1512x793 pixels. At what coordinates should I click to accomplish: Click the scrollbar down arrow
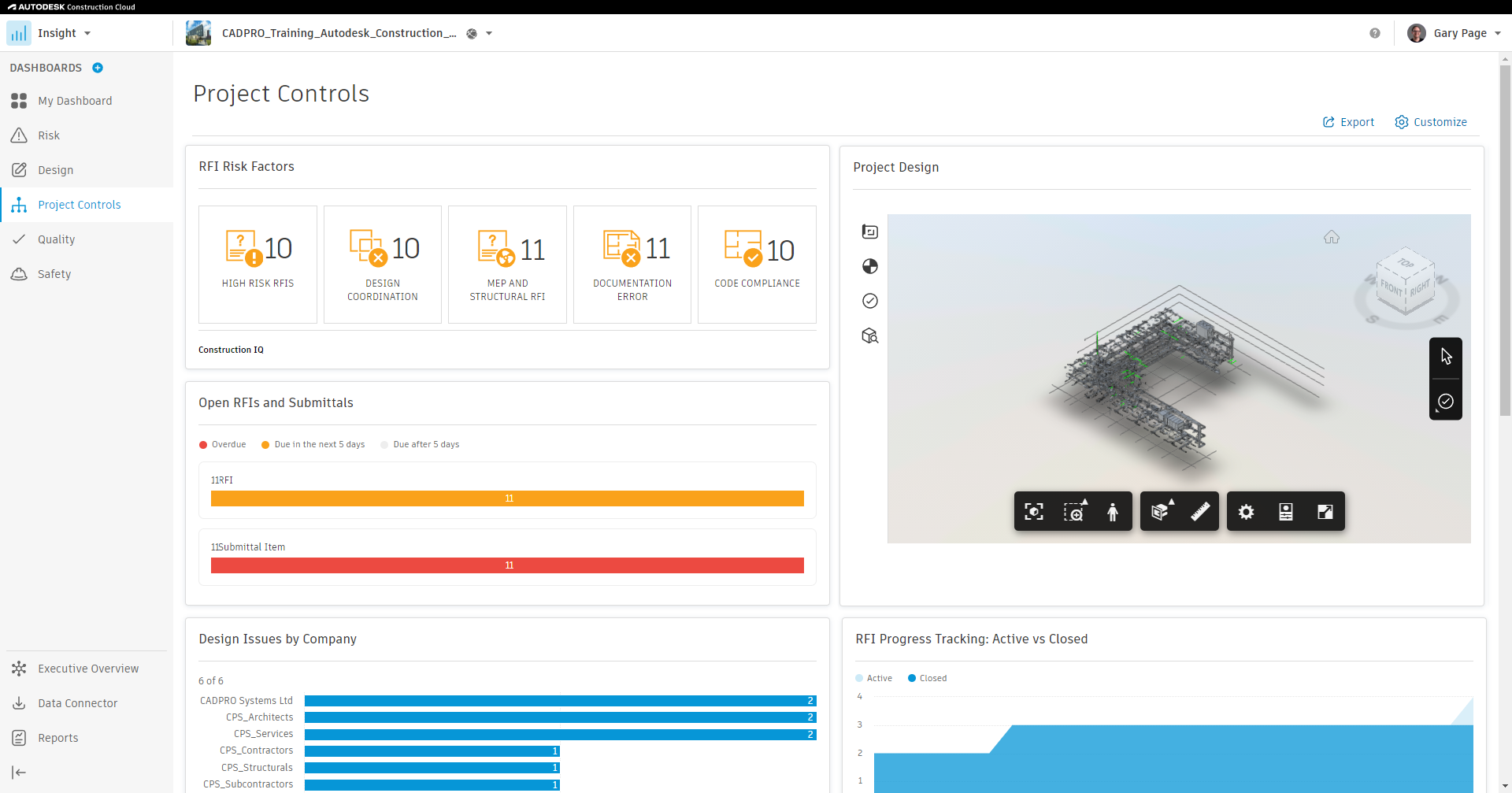pos(1505,786)
